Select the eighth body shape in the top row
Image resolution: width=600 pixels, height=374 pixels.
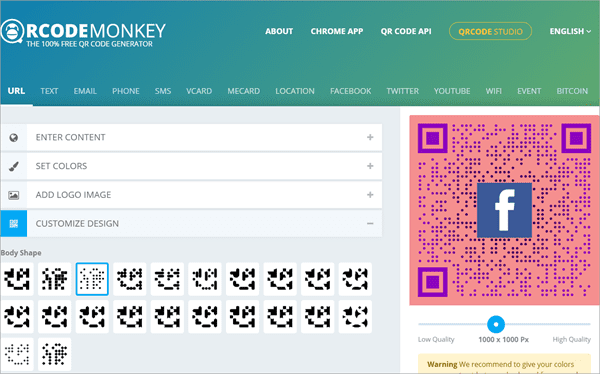tap(280, 279)
